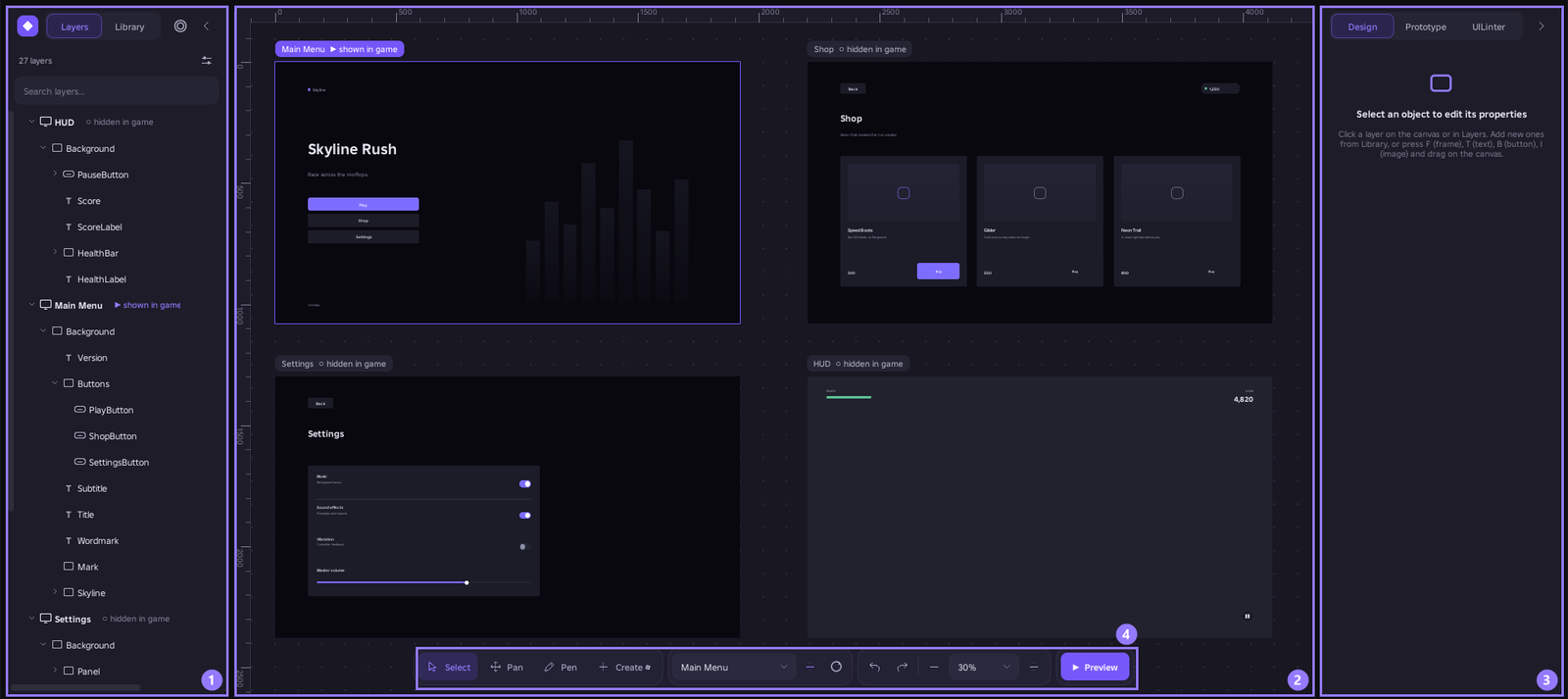Open the 30% zoom level dropdown

[984, 667]
